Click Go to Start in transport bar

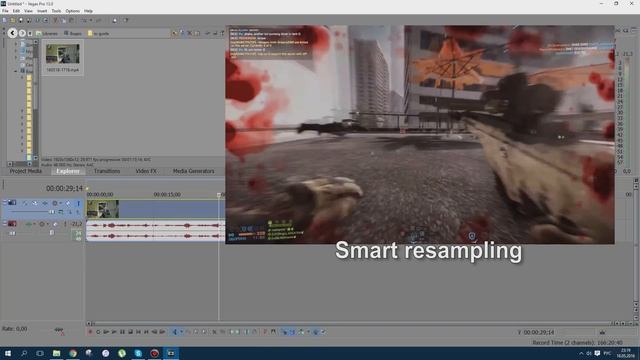(138, 332)
